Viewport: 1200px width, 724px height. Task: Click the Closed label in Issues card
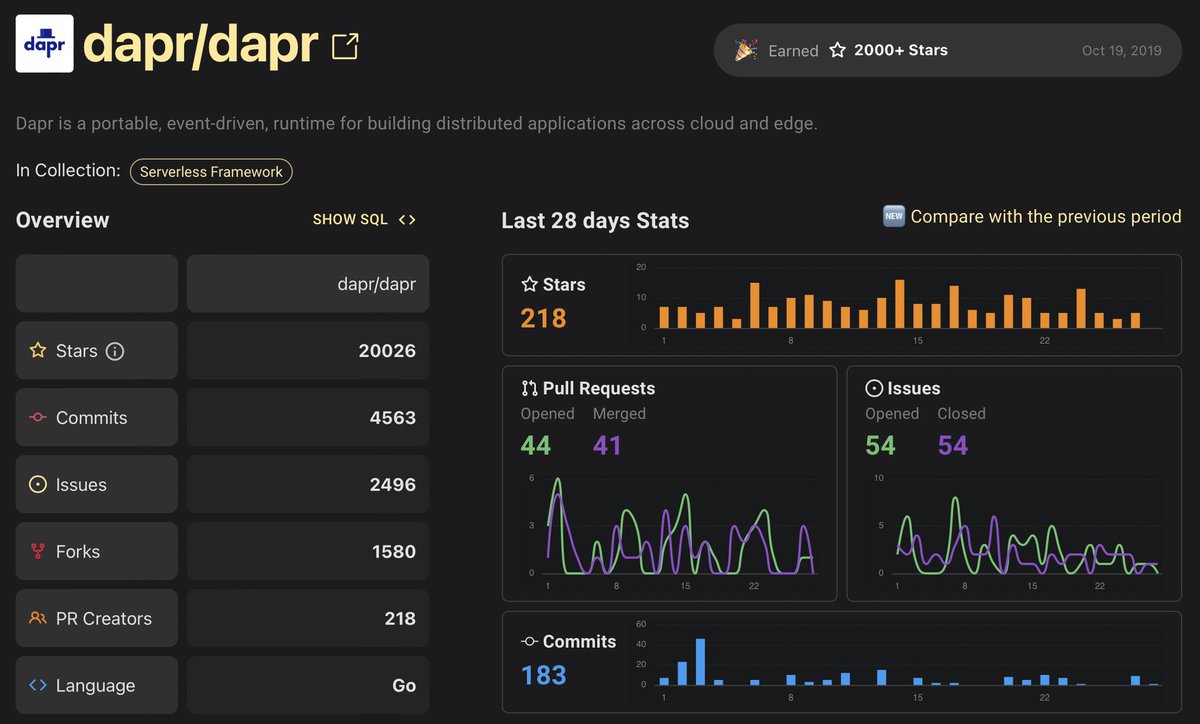click(961, 413)
